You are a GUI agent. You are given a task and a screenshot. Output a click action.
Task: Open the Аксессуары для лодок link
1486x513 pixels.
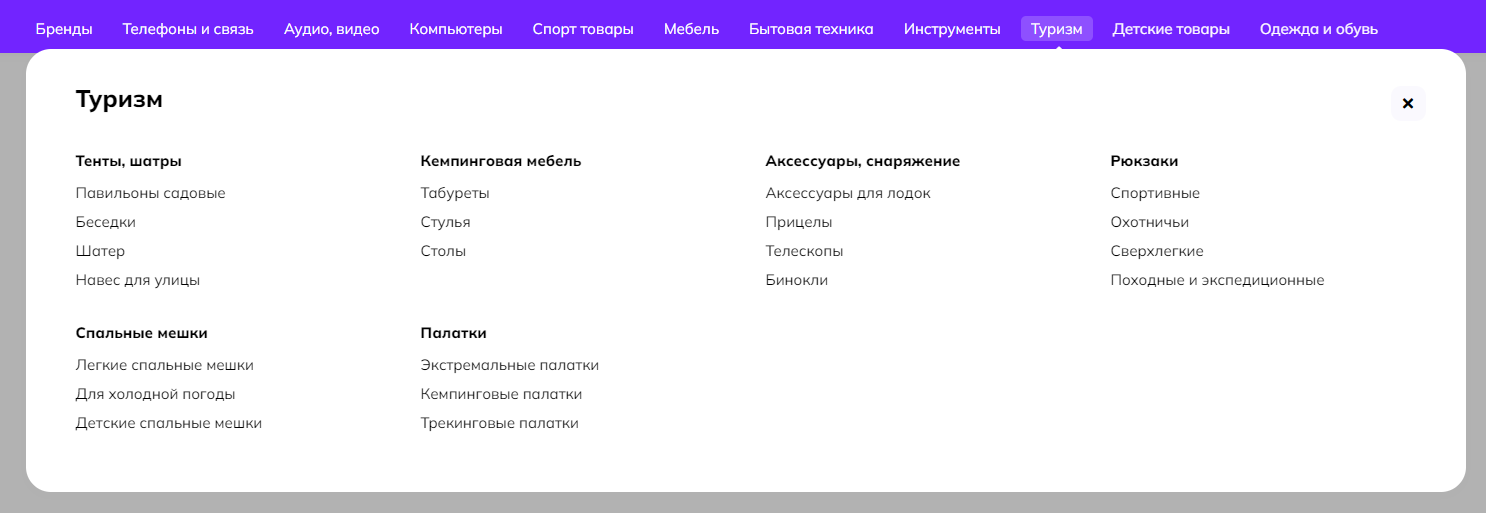pos(848,193)
